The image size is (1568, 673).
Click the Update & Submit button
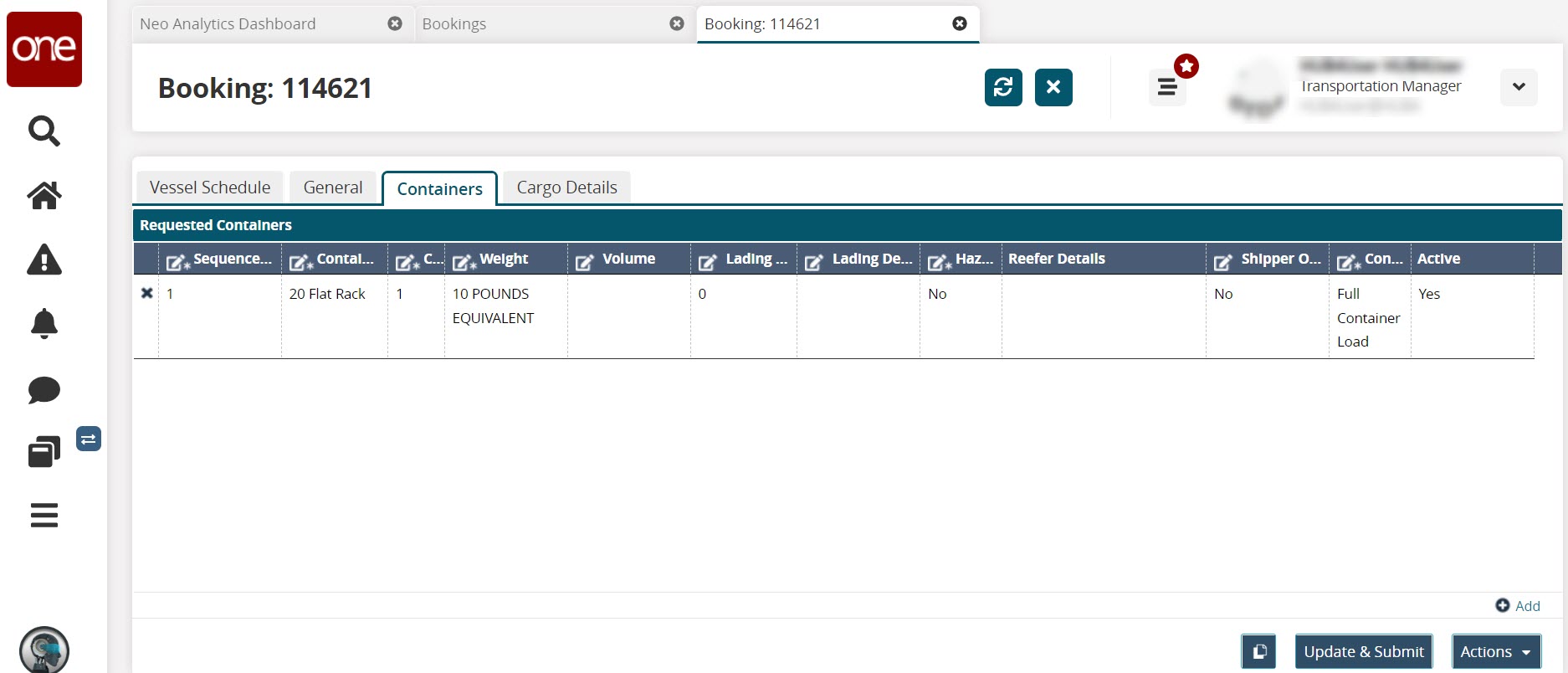click(x=1364, y=651)
